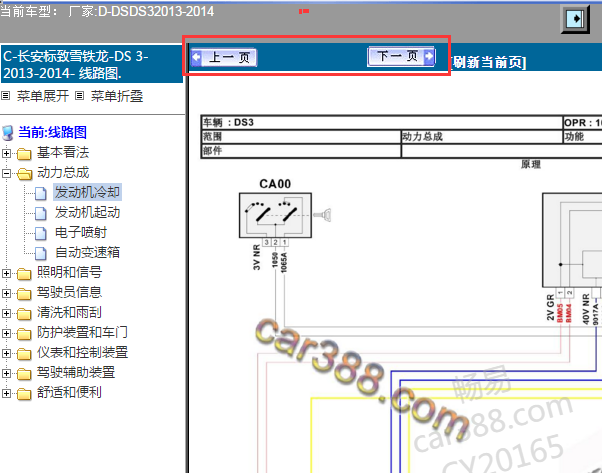Click the 驾驶员信息 folder icon
This screenshot has height=473, width=602.
24,293
